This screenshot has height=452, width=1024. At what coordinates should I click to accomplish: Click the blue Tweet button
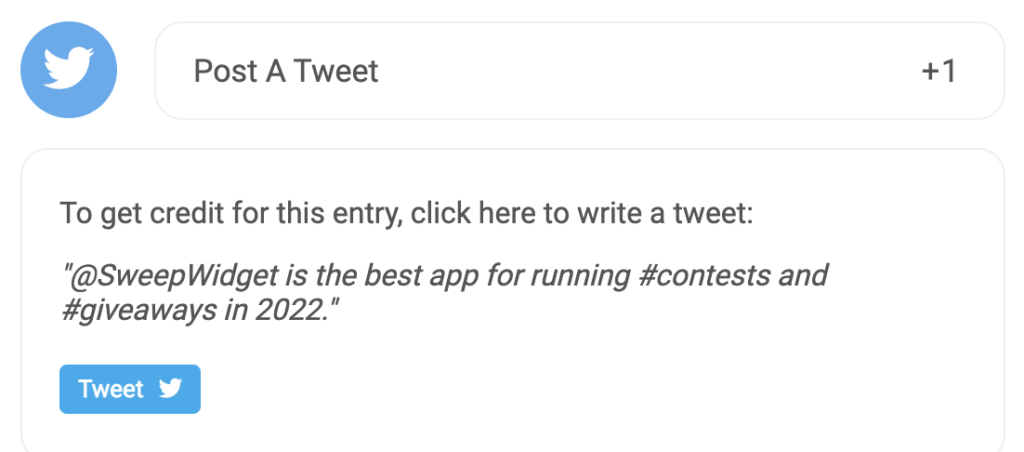pyautogui.click(x=130, y=389)
